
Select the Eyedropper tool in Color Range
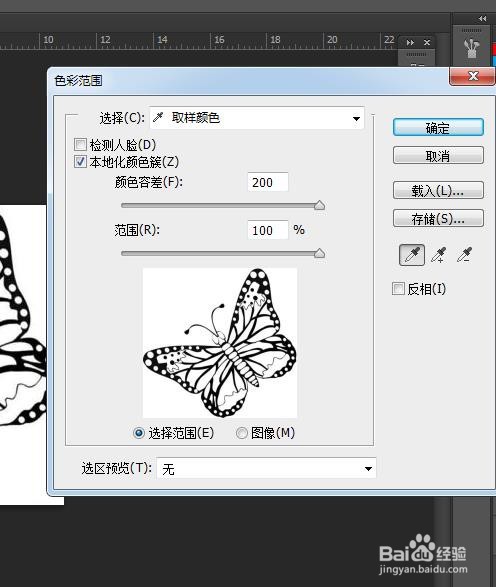(412, 255)
